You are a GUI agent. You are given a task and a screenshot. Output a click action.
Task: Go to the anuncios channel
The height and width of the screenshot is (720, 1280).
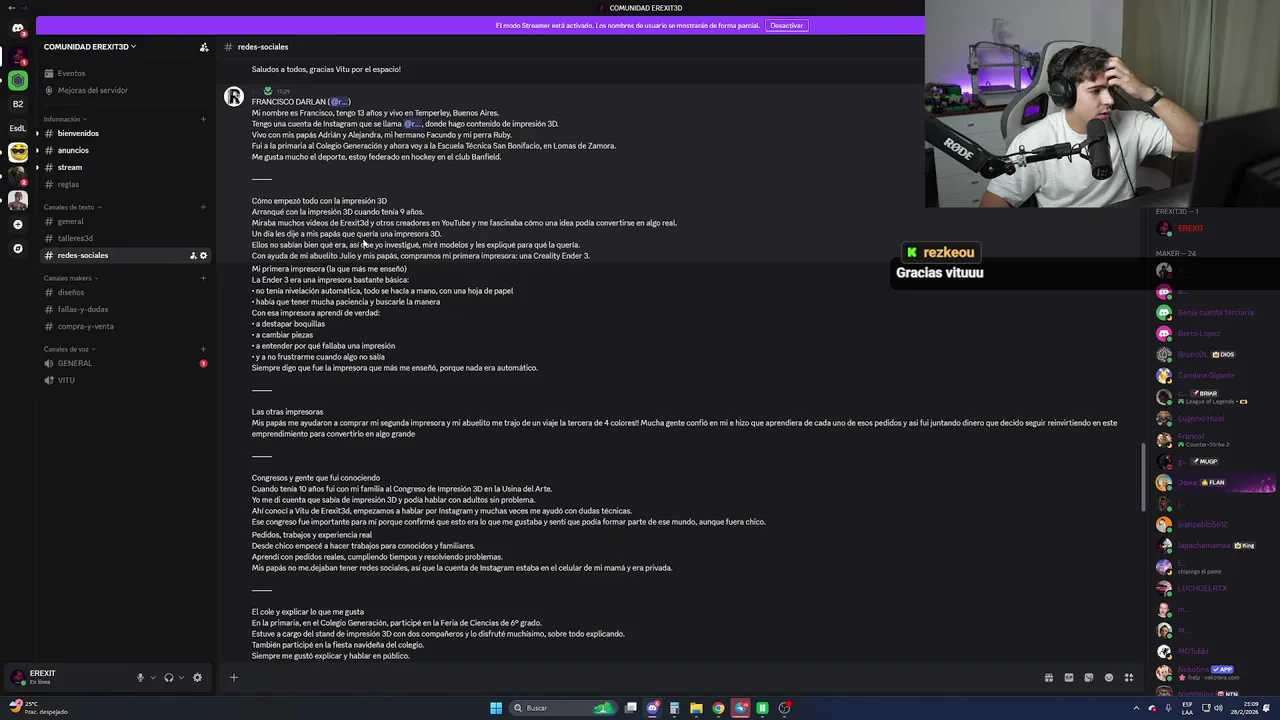[x=125, y=150]
